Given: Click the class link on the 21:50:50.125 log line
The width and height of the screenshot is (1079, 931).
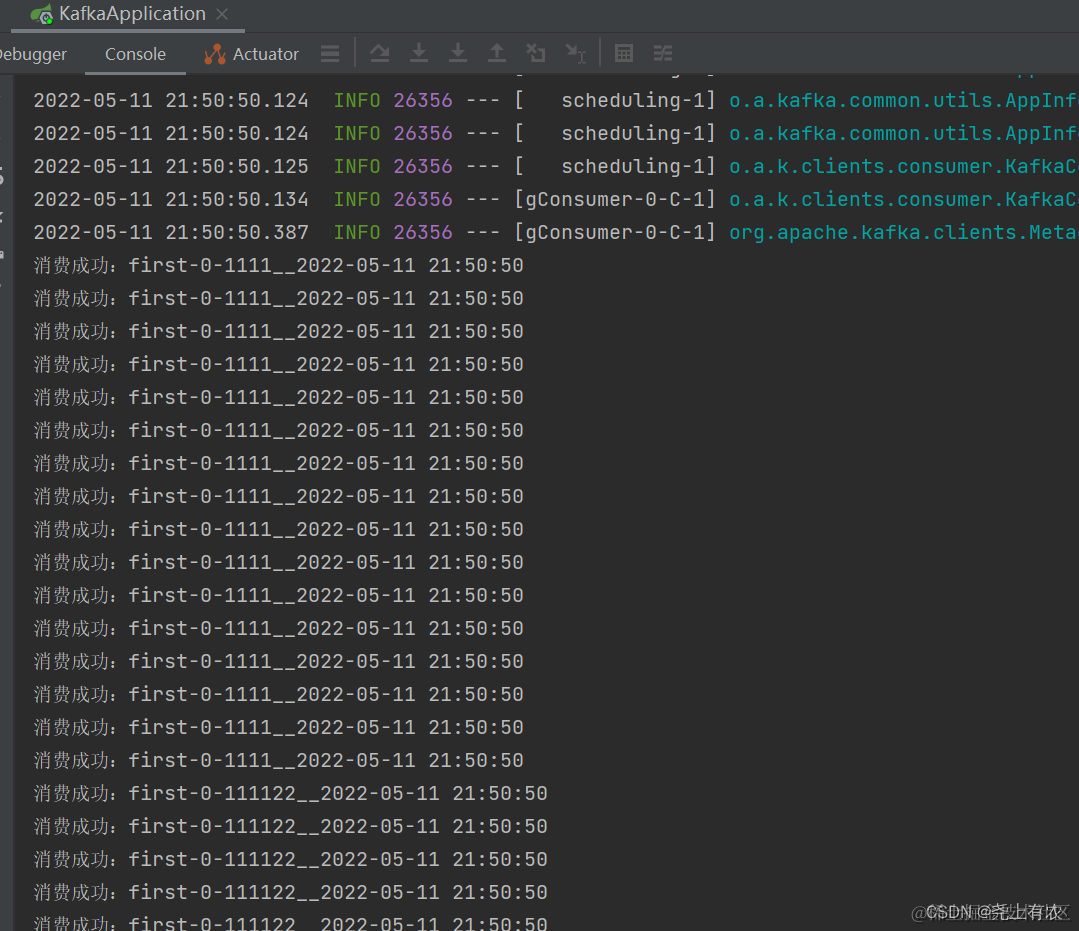Looking at the screenshot, I should [x=904, y=167].
